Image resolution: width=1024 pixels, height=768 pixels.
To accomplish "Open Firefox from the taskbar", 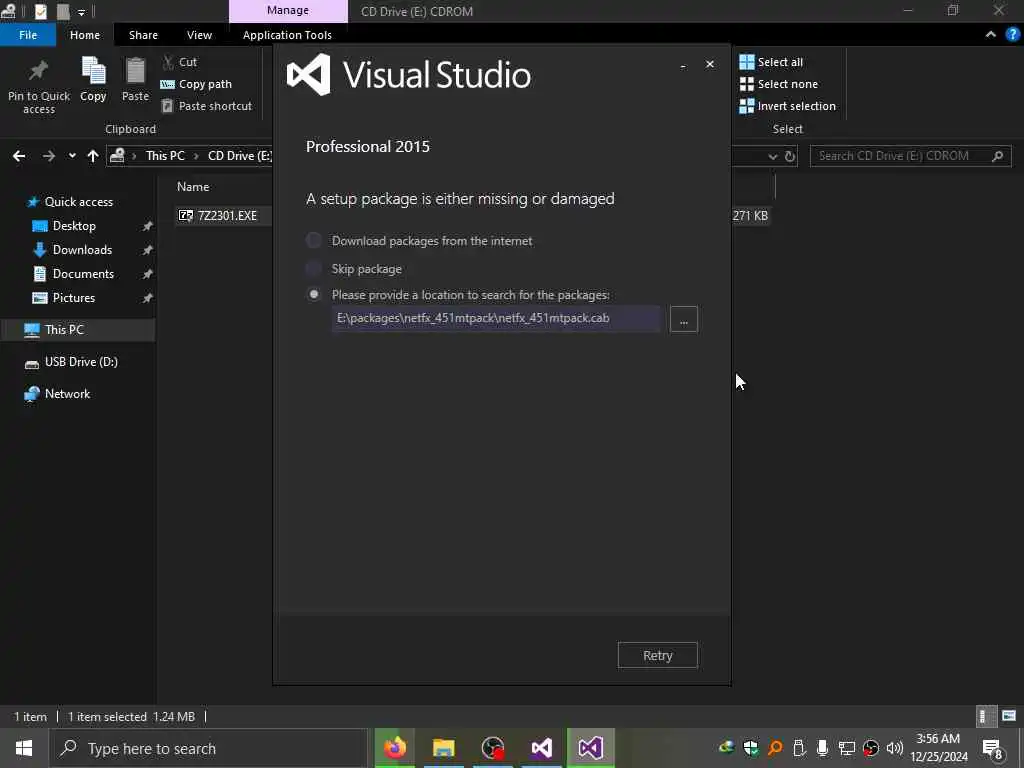I will point(394,748).
